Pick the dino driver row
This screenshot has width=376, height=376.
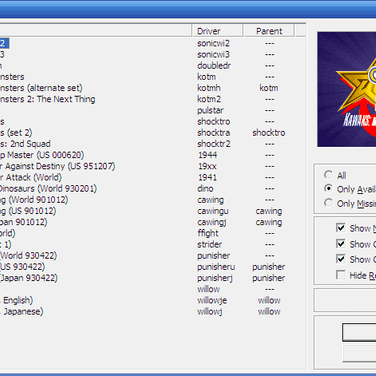[205, 189]
